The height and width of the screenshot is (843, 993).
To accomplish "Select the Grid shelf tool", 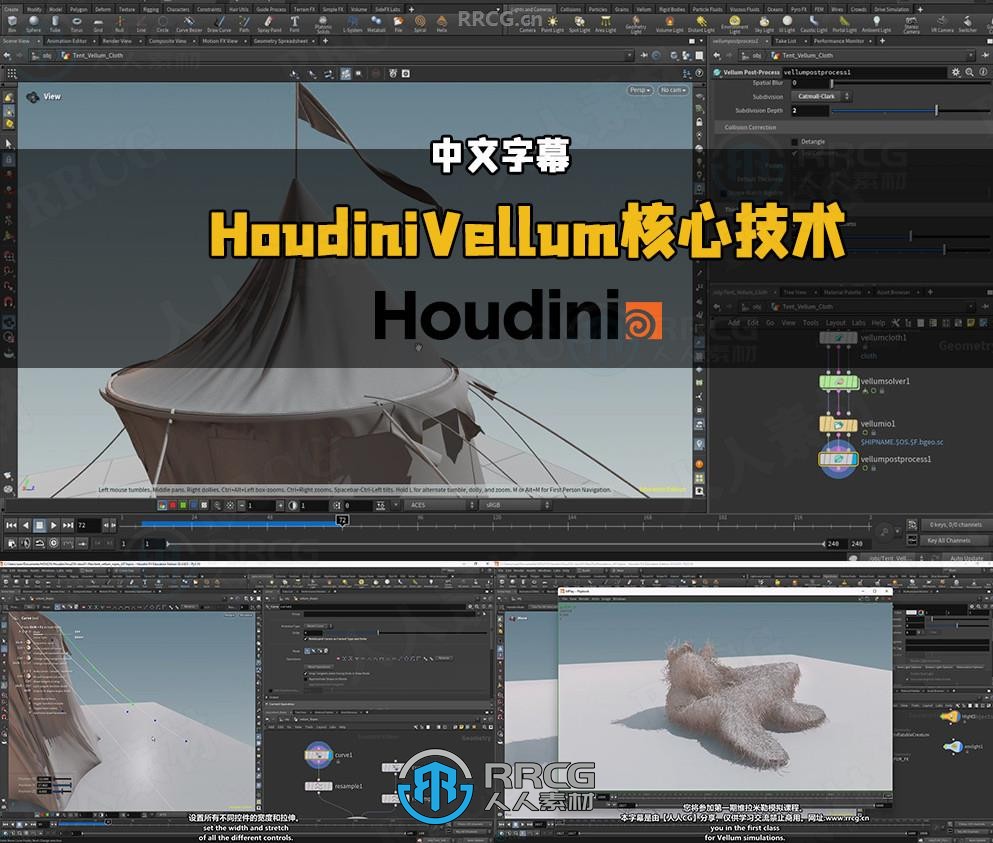I will coord(98,24).
